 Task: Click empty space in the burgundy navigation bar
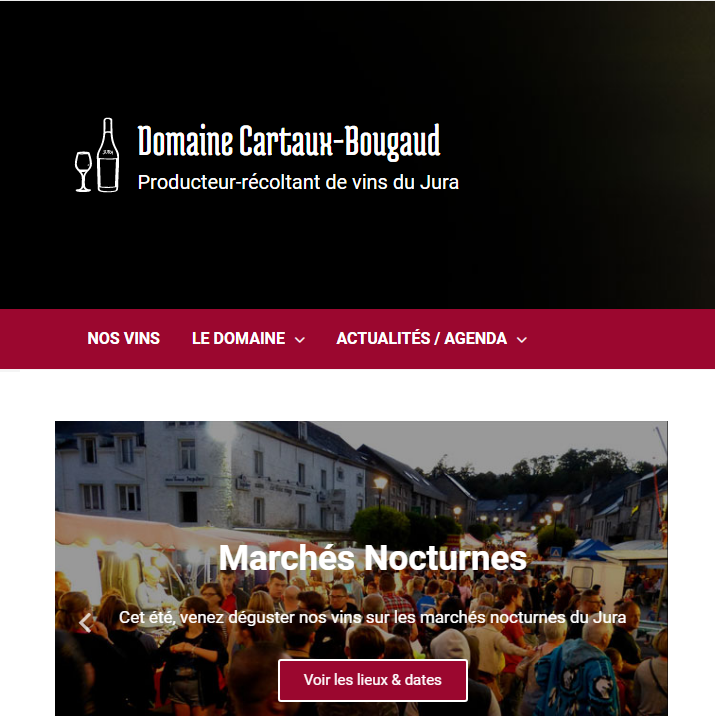[621, 339]
